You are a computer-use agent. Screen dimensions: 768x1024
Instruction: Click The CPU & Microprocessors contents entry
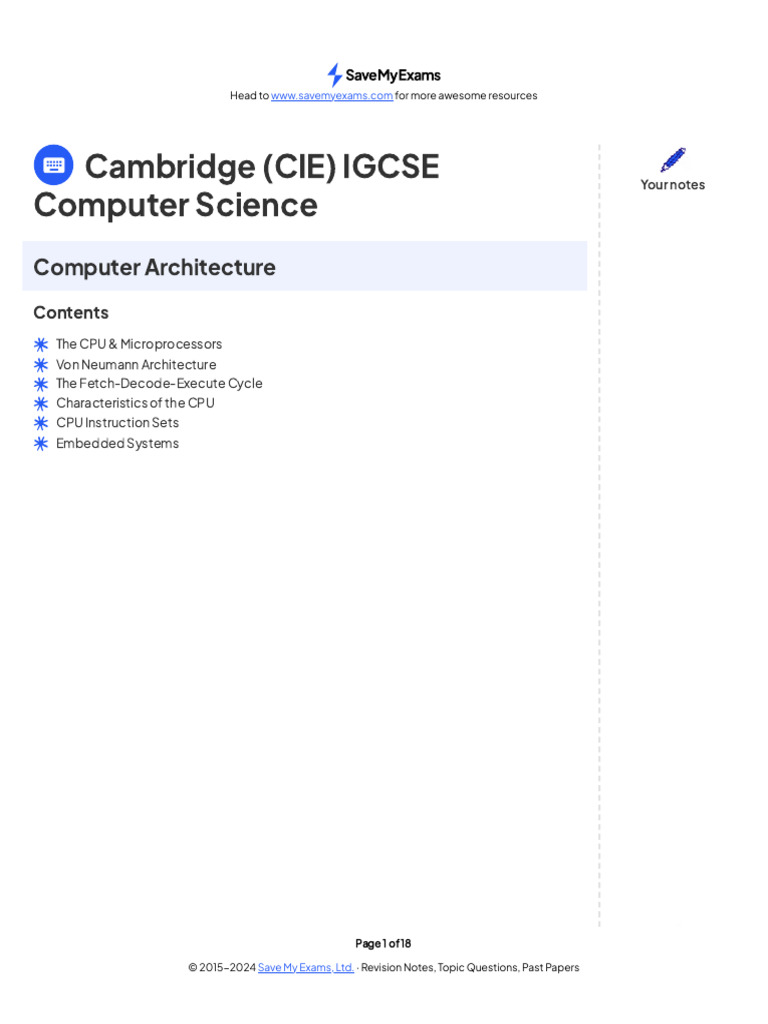(139, 344)
